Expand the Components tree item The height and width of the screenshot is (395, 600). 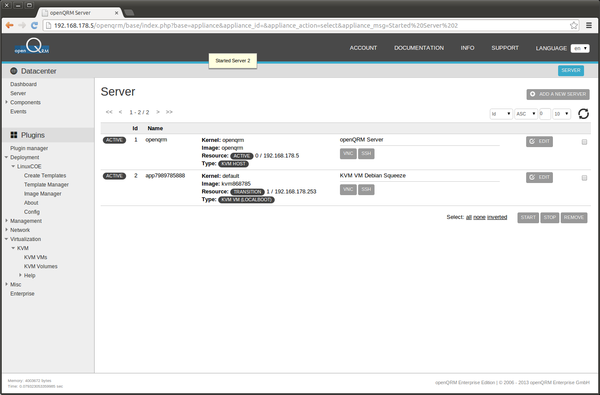pyautogui.click(x=7, y=102)
